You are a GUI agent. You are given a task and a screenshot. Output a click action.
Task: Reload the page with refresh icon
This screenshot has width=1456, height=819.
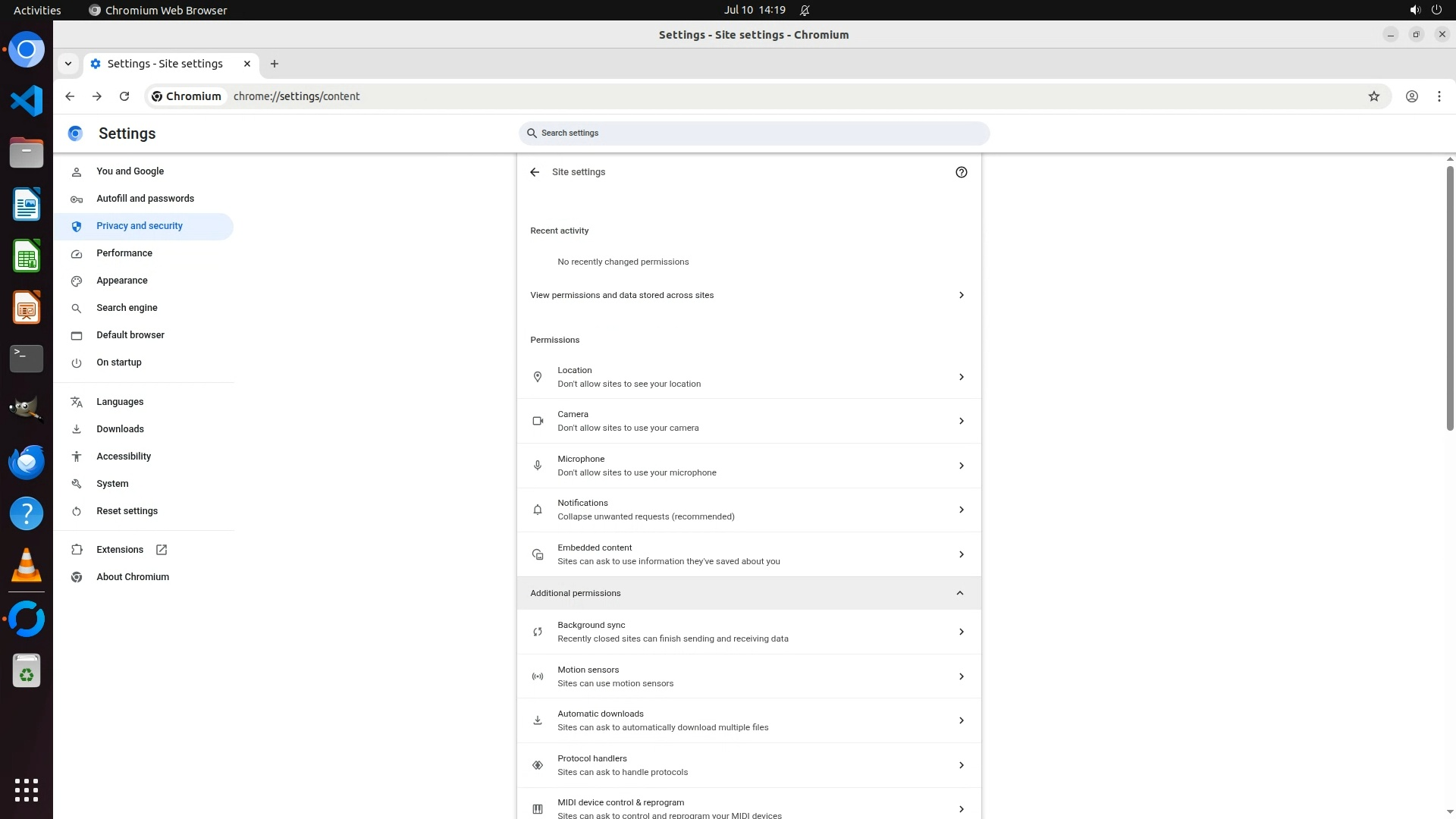(124, 96)
